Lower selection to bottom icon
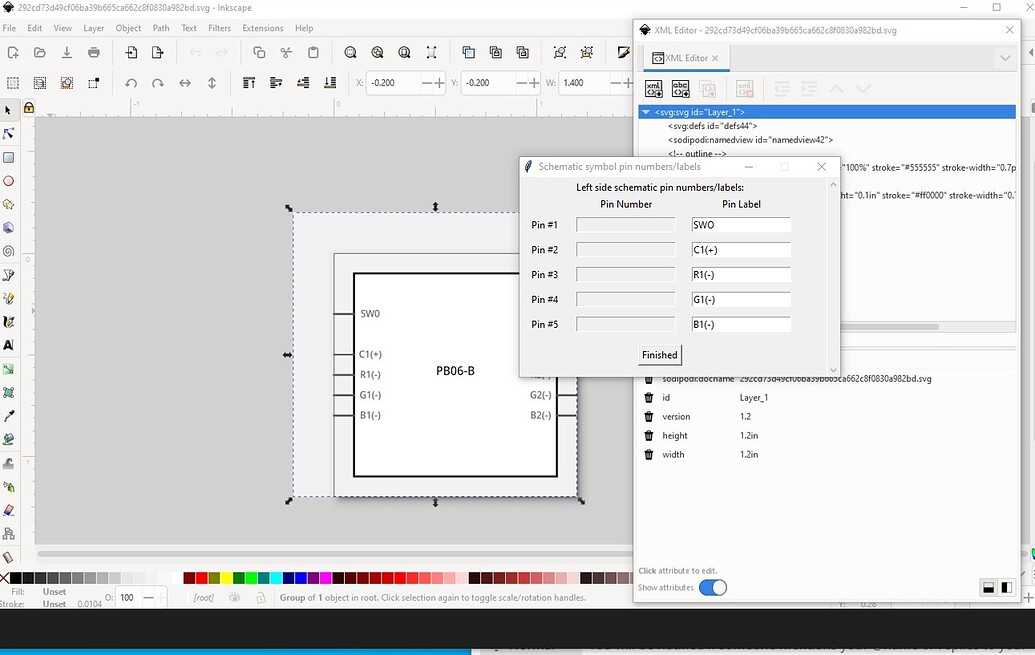This screenshot has height=655, width=1035. click(x=329, y=83)
